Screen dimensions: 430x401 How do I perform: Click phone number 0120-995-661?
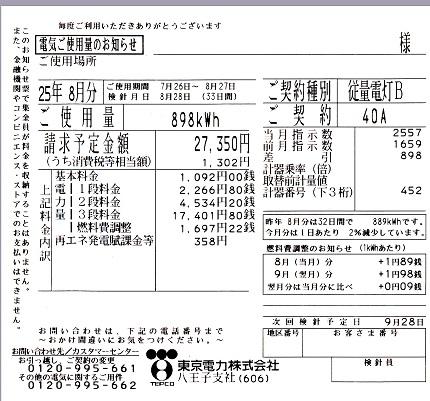click(82, 369)
